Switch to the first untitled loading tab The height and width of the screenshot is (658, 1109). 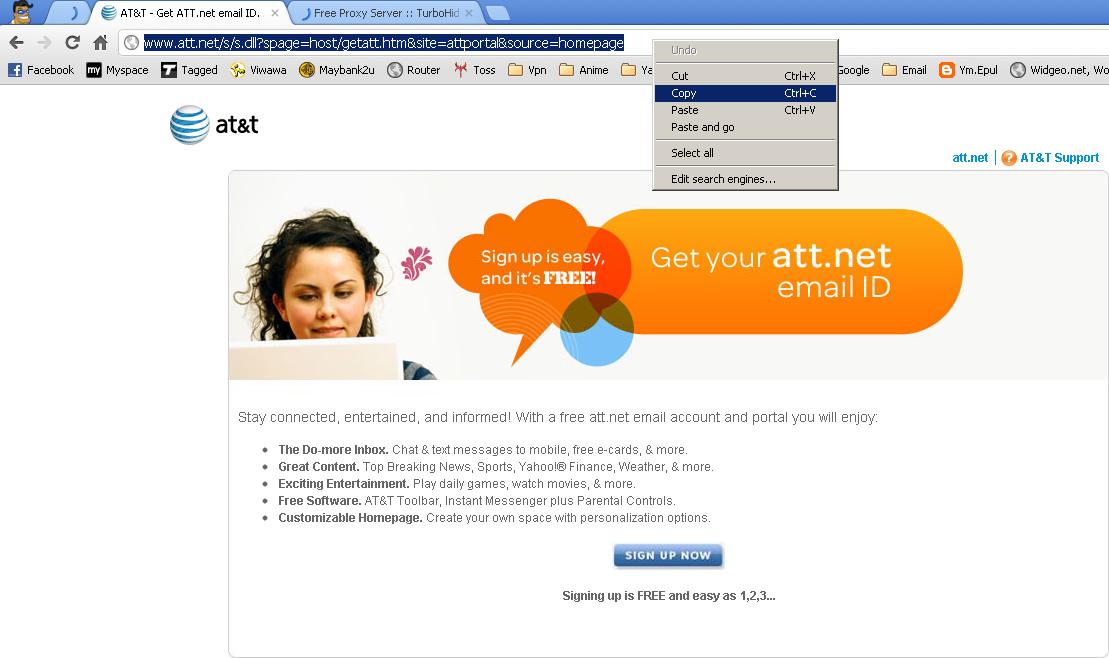pyautogui.click(x=69, y=13)
